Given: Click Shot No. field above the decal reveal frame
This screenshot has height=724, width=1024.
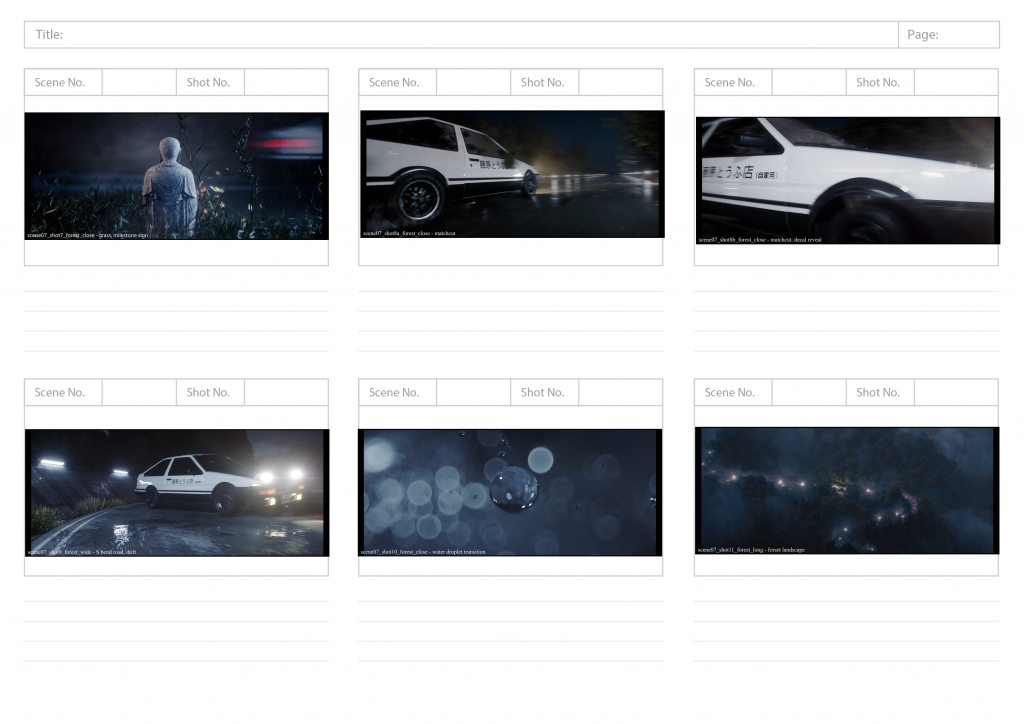Looking at the screenshot, I should [956, 82].
